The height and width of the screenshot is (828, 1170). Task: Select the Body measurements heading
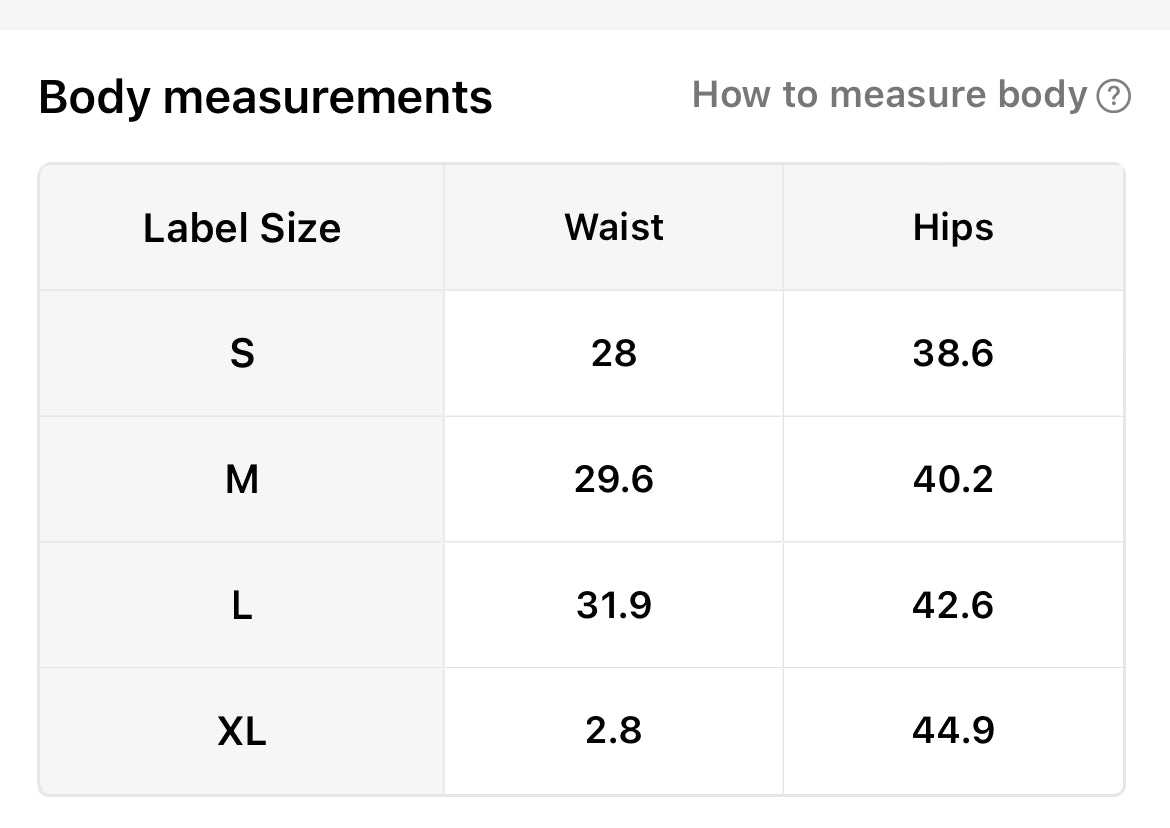coord(265,98)
